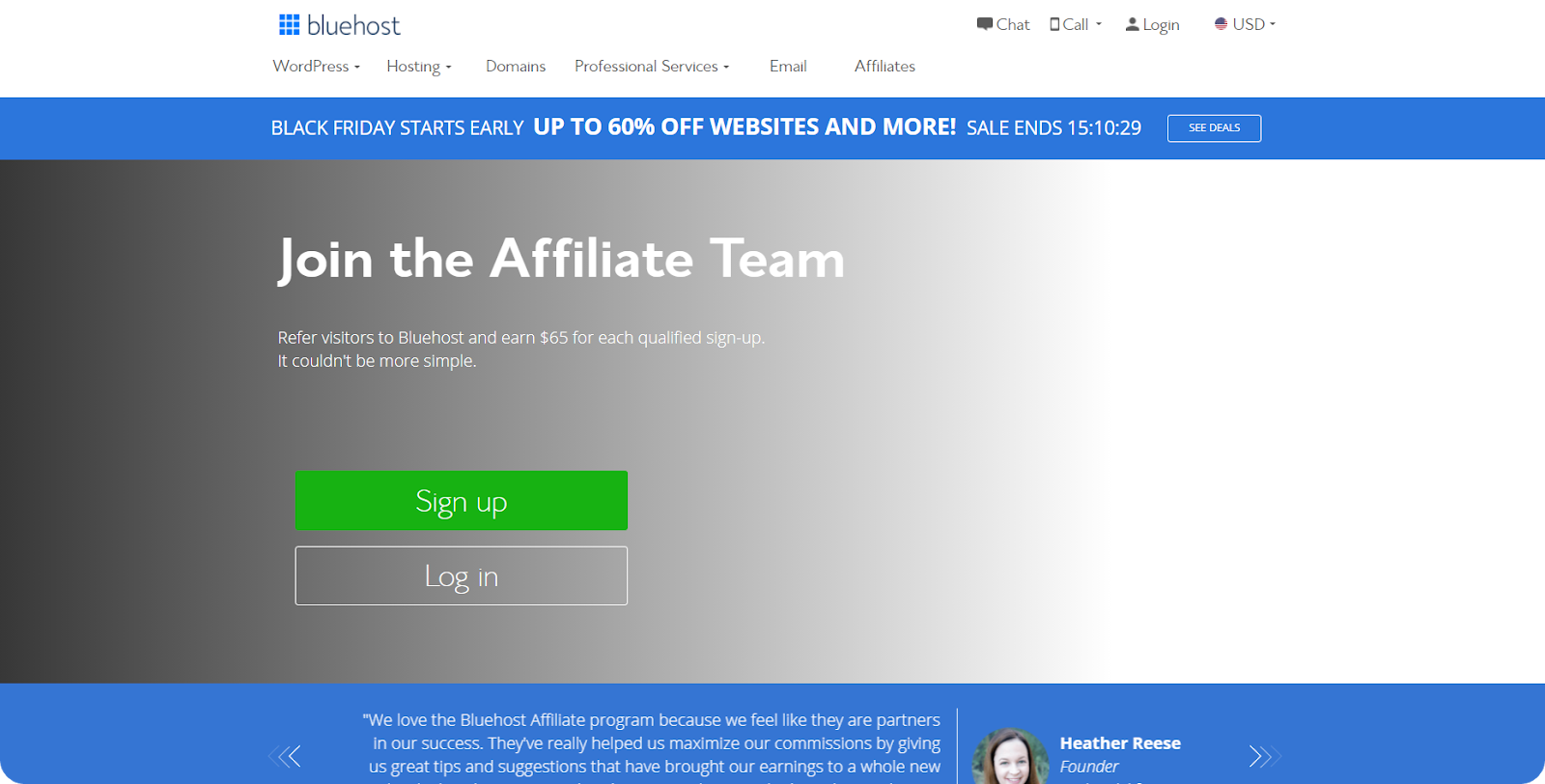1545x784 pixels.
Task: Click Heather Reese's profile photo
Action: click(x=1010, y=757)
